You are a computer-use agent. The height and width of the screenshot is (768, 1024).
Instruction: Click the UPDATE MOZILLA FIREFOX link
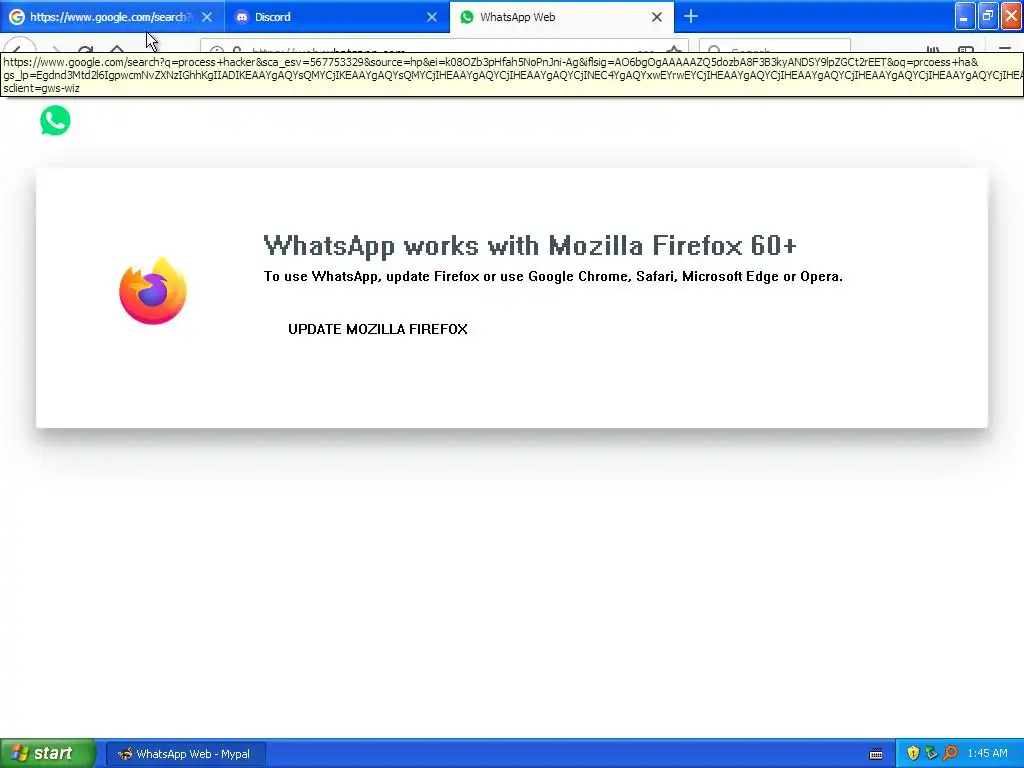point(377,329)
